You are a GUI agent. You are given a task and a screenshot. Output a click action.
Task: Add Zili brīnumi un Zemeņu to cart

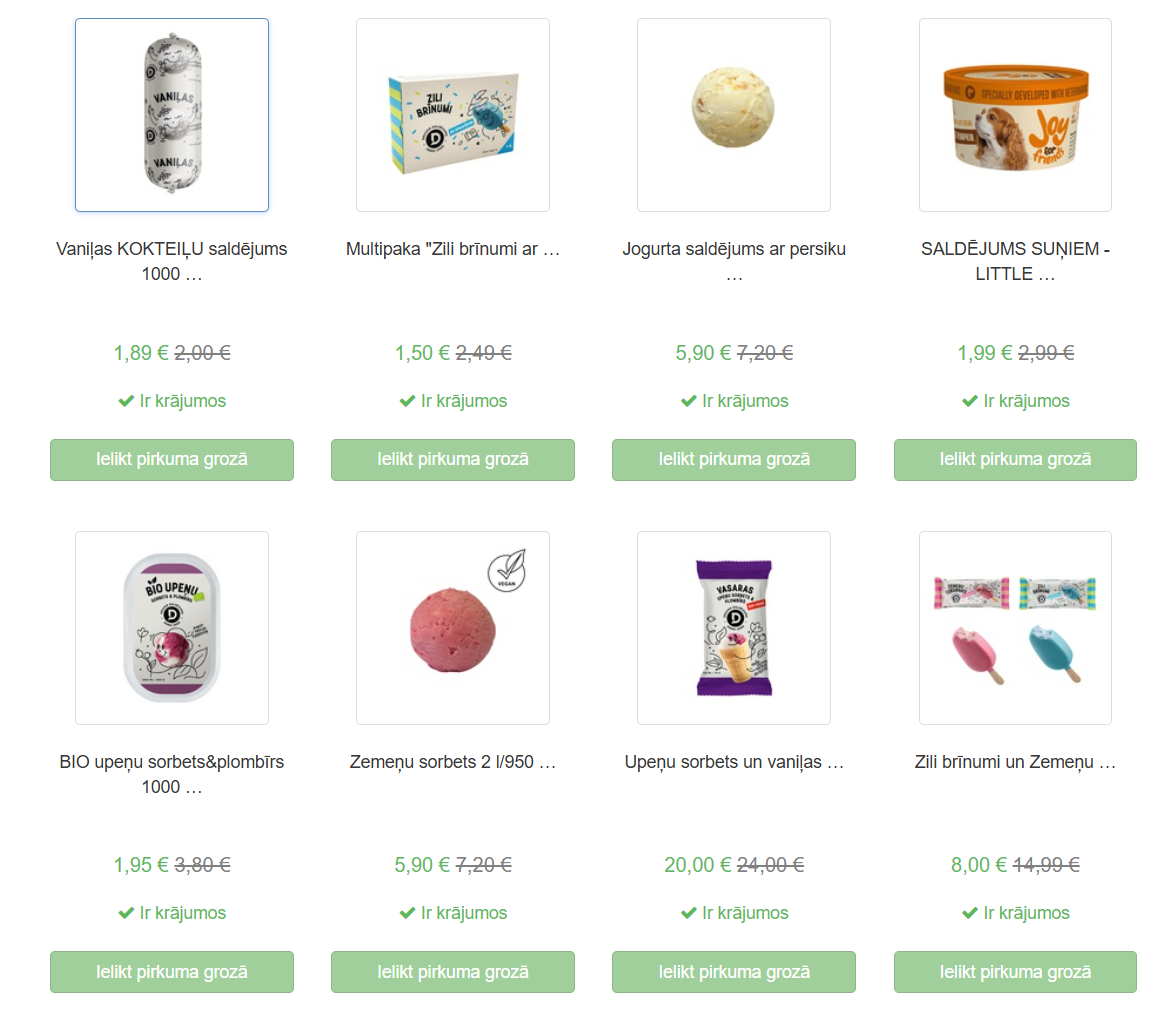[x=1015, y=972]
